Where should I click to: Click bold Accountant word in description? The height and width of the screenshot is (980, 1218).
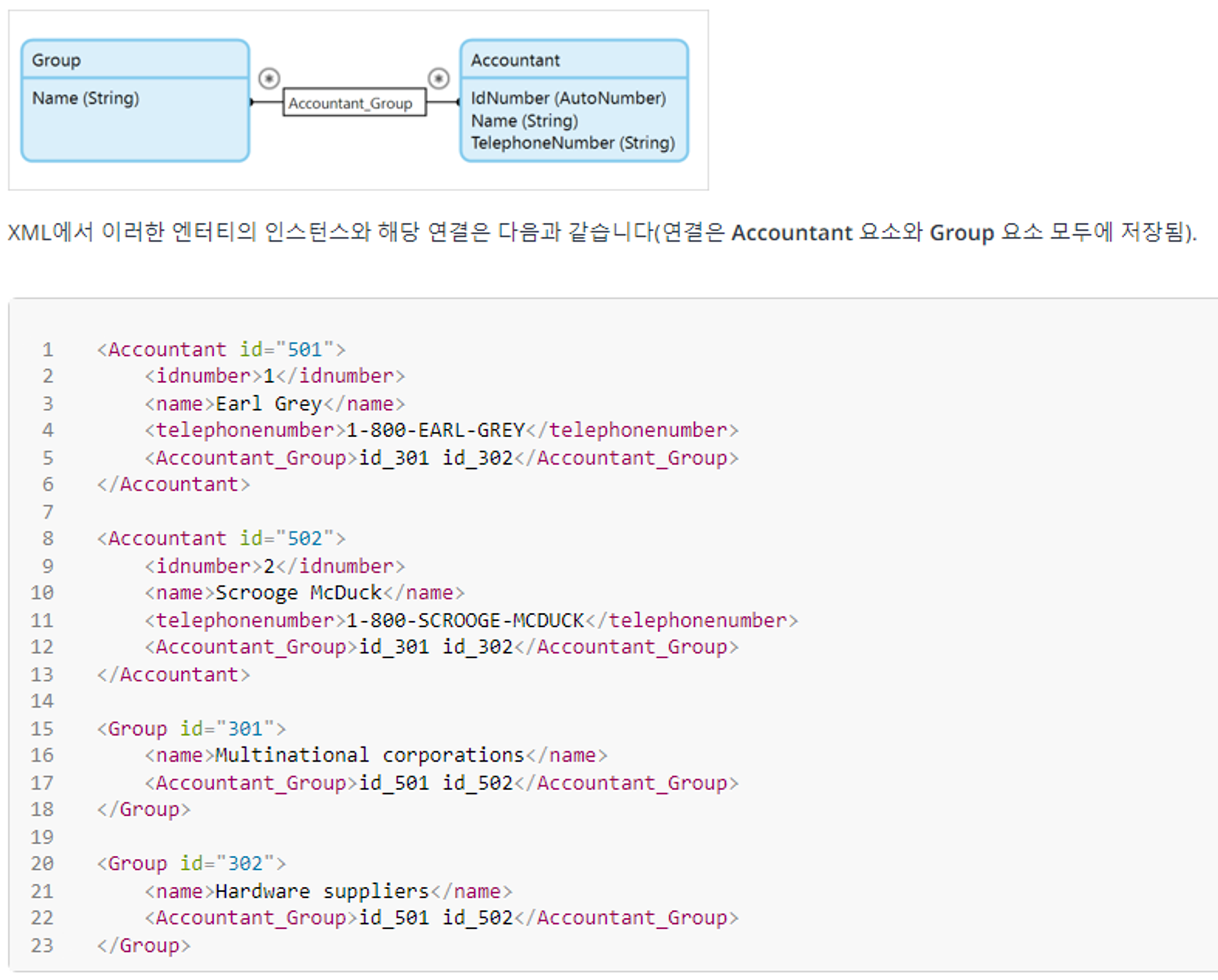pyautogui.click(x=791, y=233)
